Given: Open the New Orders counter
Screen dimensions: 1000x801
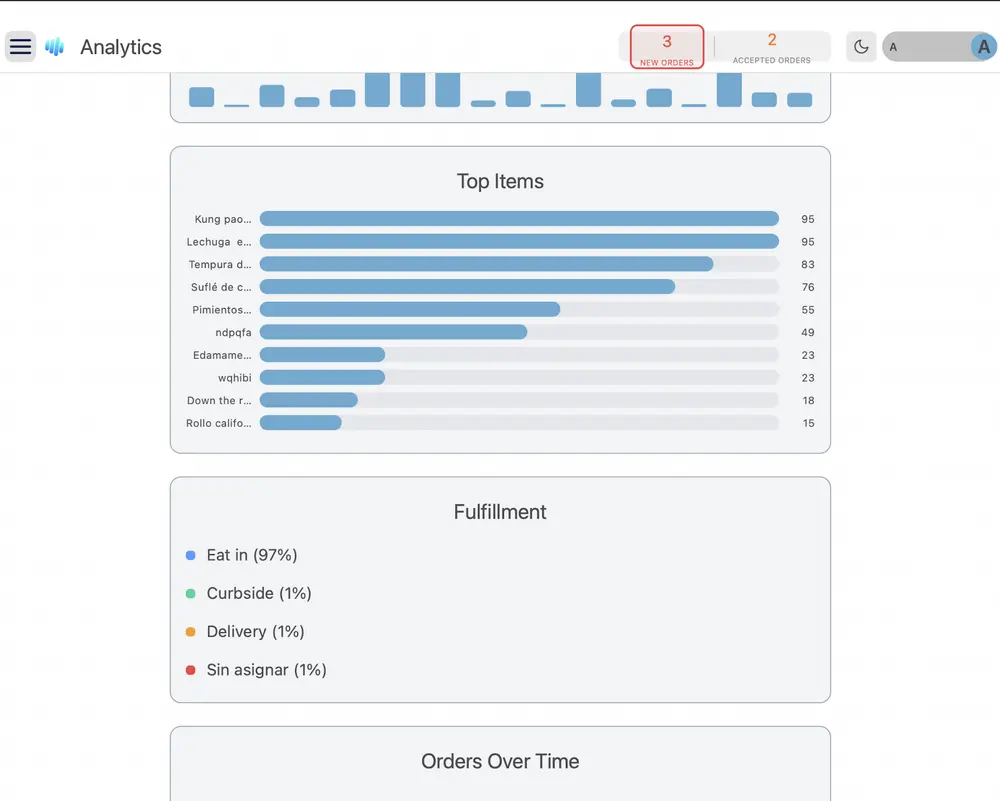Looking at the screenshot, I should click(x=667, y=47).
